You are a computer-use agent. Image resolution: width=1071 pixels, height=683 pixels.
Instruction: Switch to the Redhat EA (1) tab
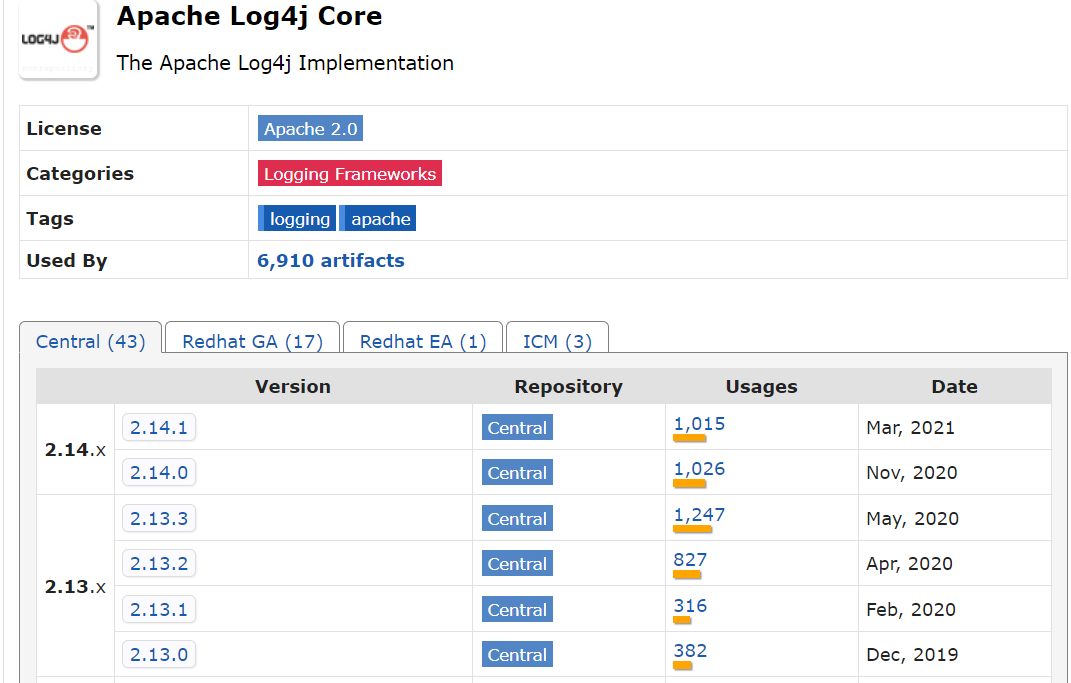tap(423, 341)
